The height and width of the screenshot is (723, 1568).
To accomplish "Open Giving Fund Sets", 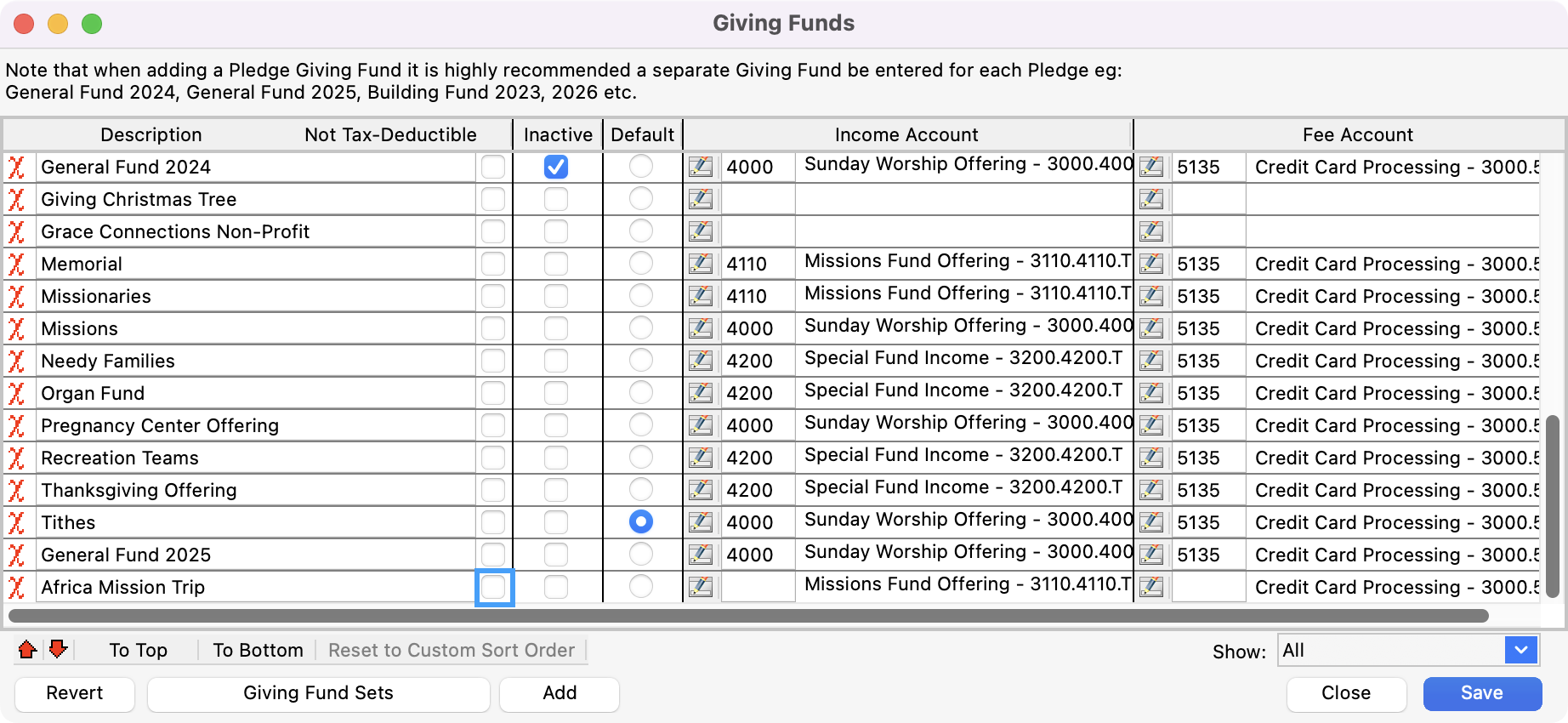I will (318, 693).
